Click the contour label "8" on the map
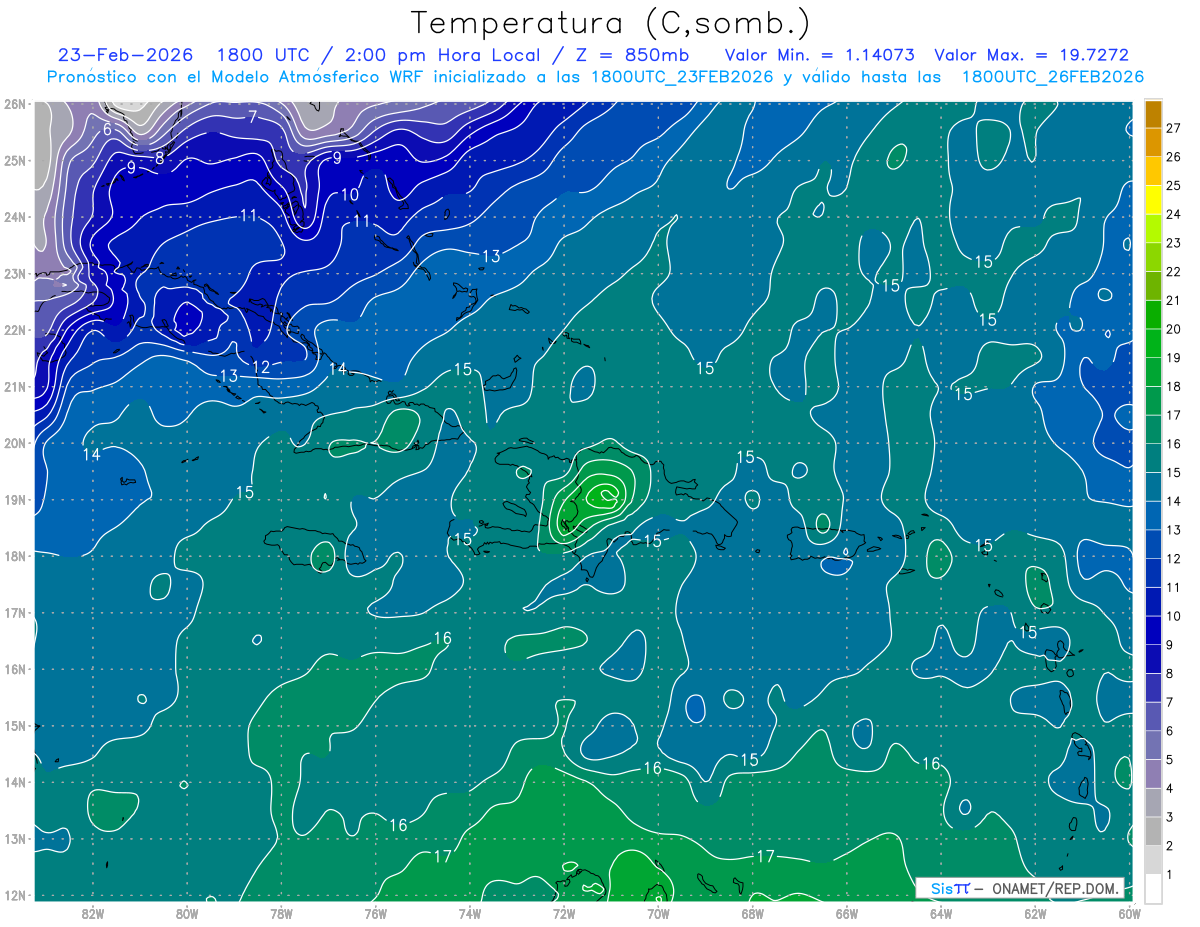1200x927 pixels. [159, 158]
